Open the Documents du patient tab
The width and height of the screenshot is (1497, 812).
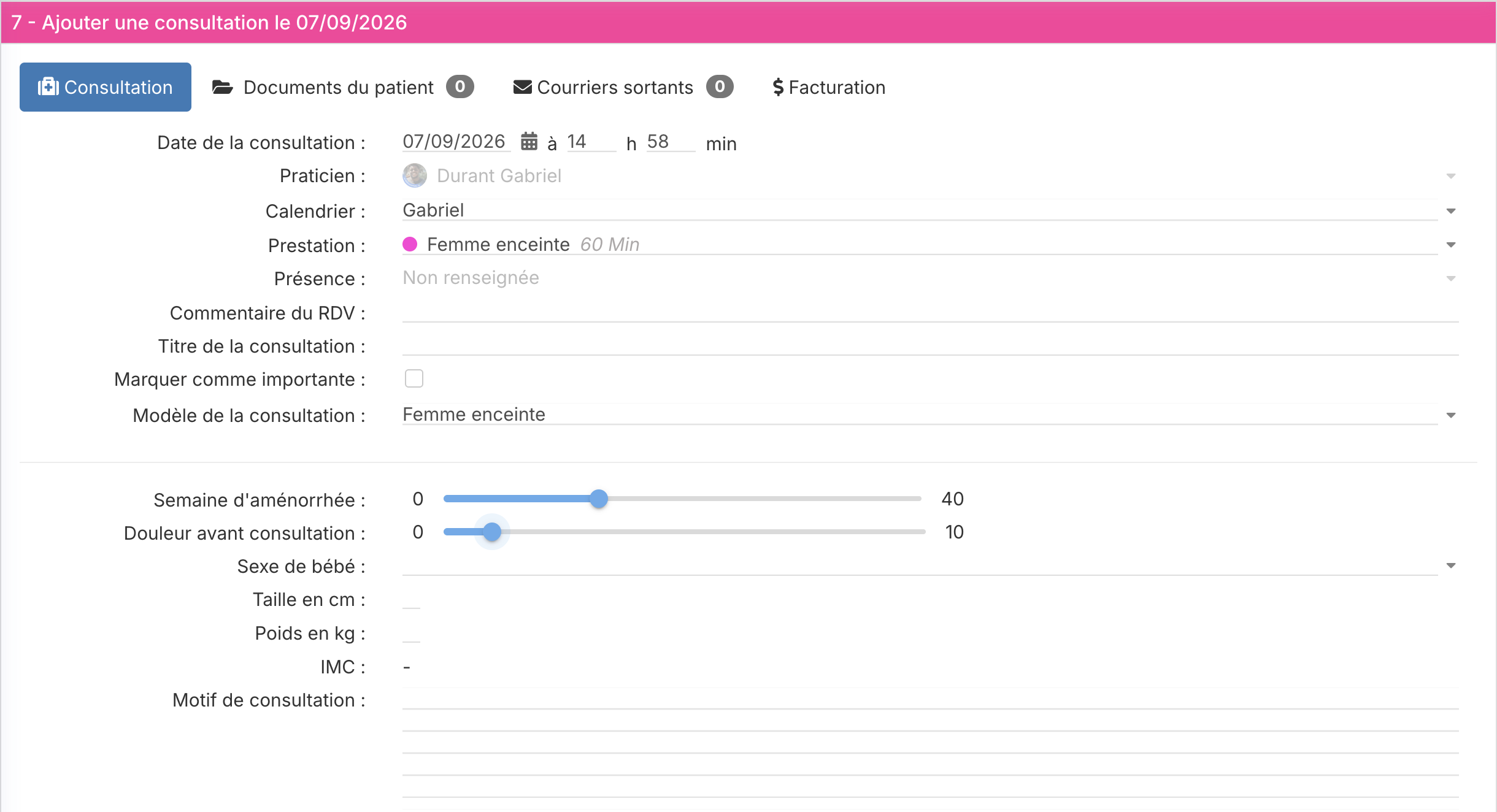[x=343, y=87]
